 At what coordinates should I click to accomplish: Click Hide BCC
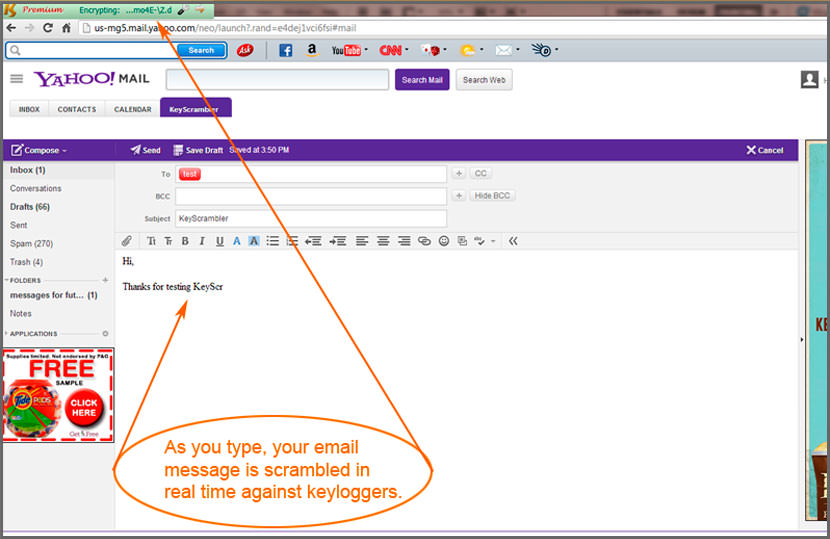click(x=492, y=195)
